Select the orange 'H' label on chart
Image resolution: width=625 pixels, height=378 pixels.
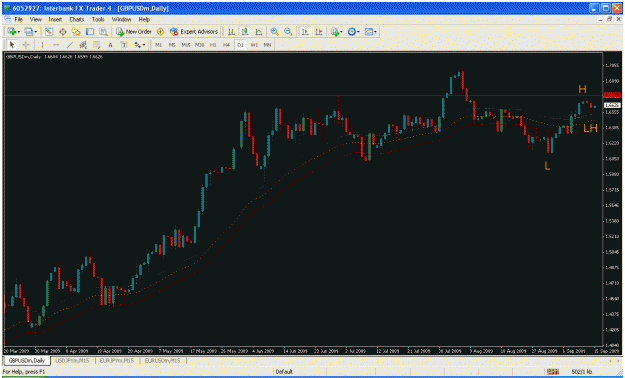(x=583, y=89)
